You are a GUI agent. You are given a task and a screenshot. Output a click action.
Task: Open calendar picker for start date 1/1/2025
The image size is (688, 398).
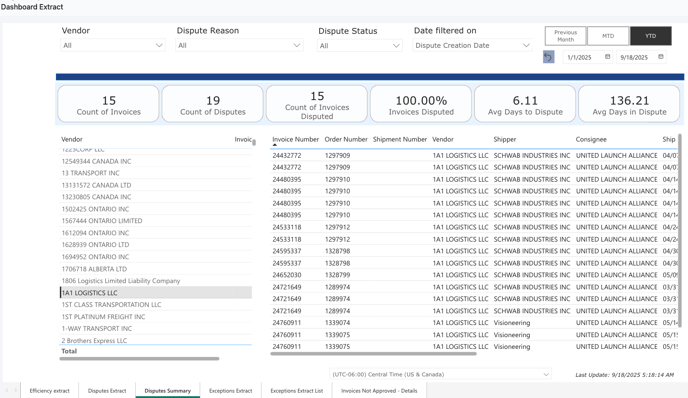coord(608,57)
